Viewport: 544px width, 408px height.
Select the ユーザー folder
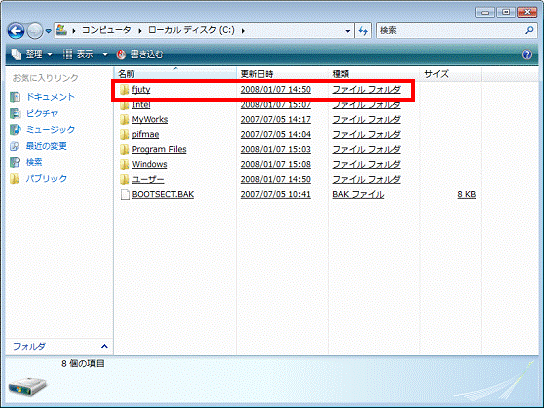click(148, 179)
